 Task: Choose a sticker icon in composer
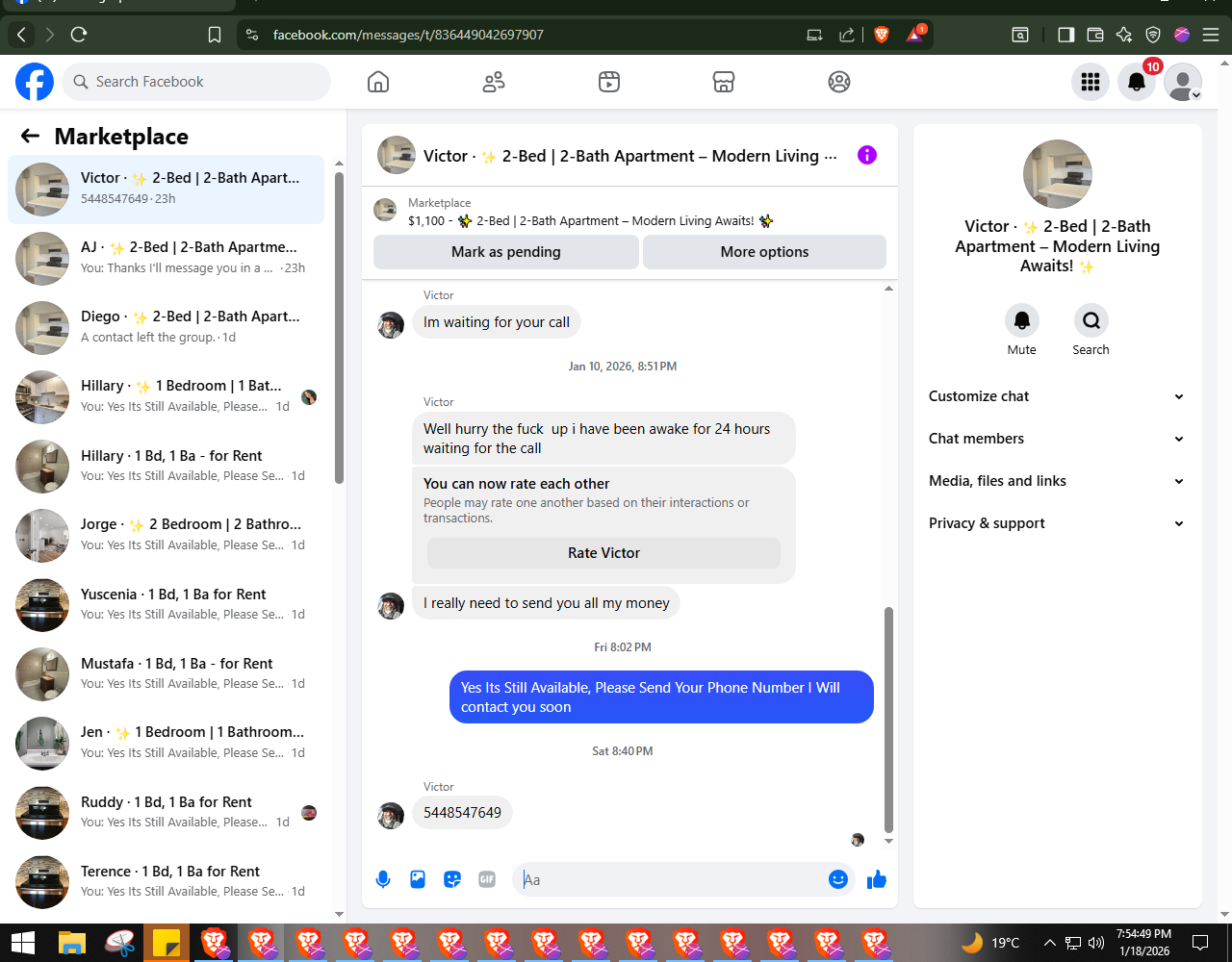[x=452, y=879]
